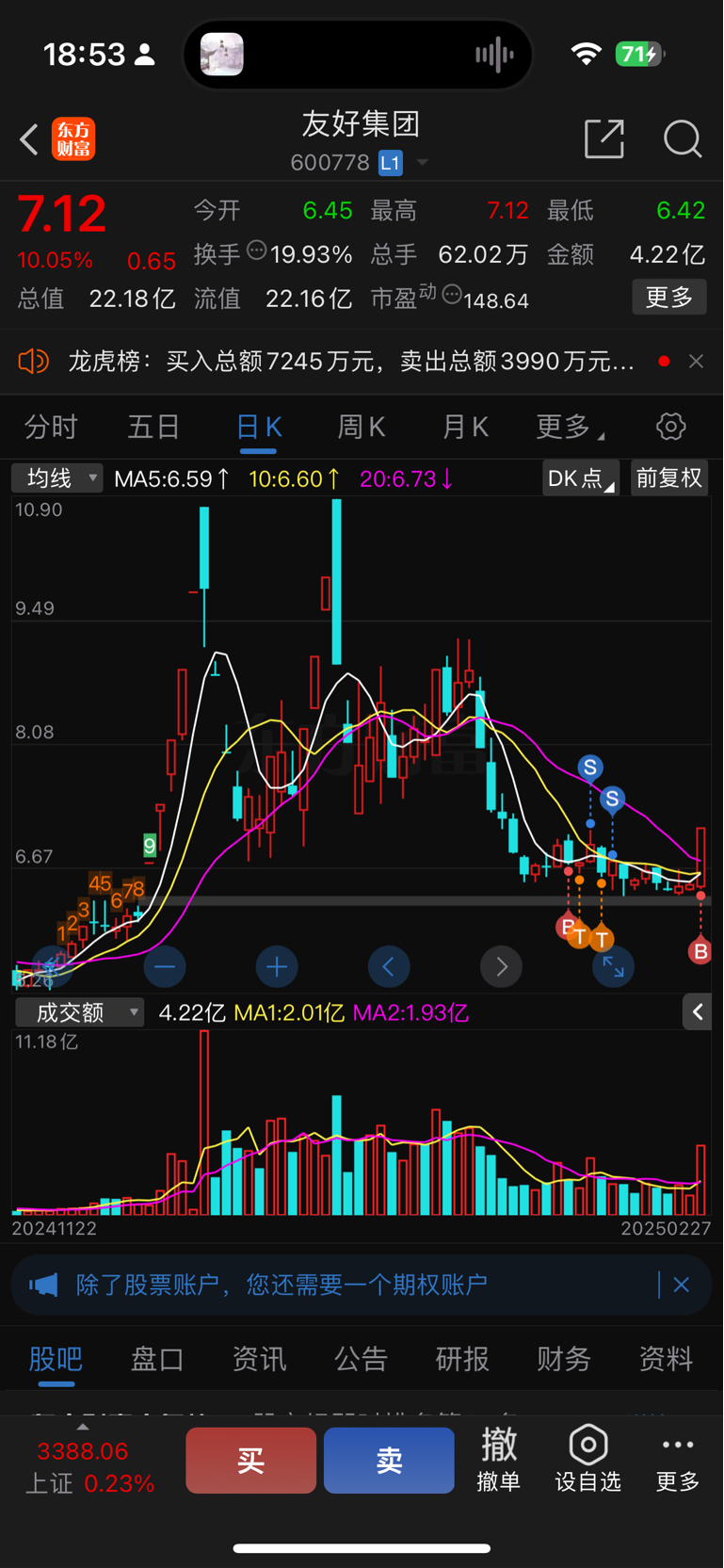Viewport: 724px width, 1568px height.
Task: Toggle the DK点 signal option
Action: (x=580, y=478)
